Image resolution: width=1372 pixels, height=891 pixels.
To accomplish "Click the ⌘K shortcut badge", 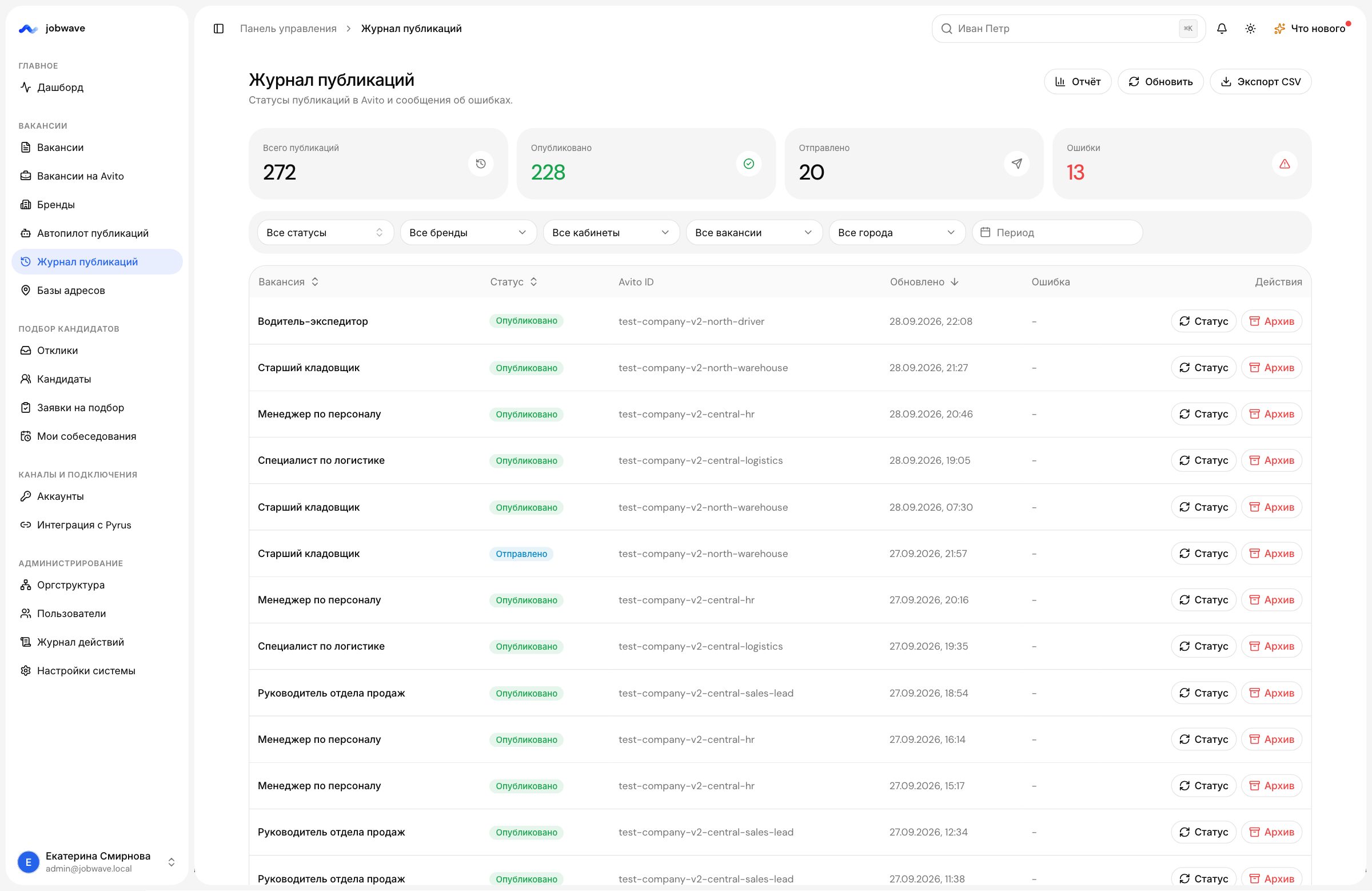I will point(1187,28).
